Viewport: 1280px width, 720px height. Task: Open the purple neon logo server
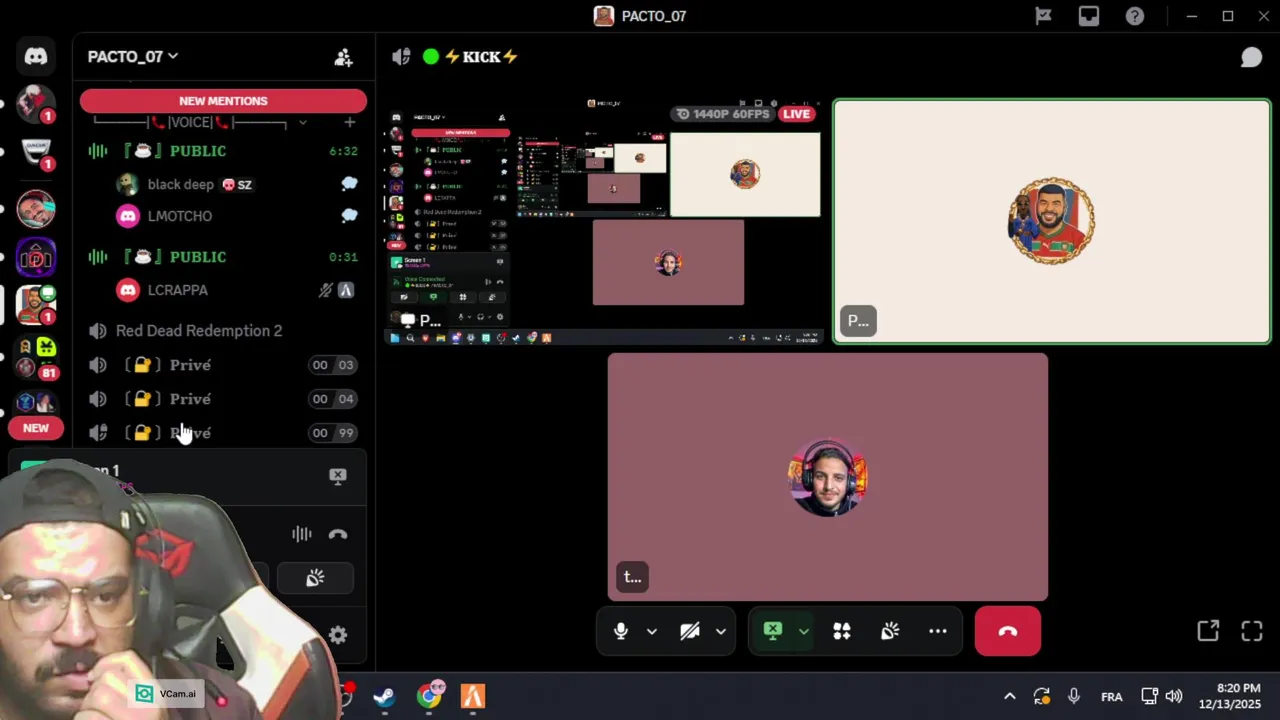click(36, 258)
